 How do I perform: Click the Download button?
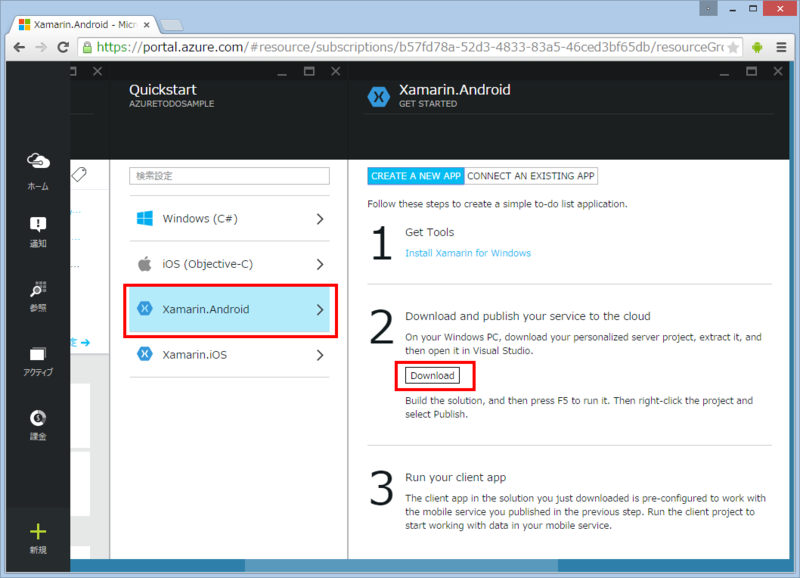(432, 375)
